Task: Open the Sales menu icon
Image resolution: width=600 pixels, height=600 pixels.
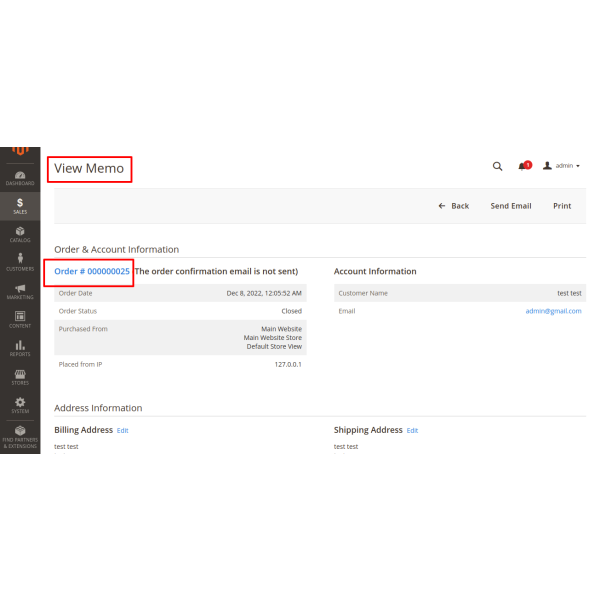Action: point(20,206)
